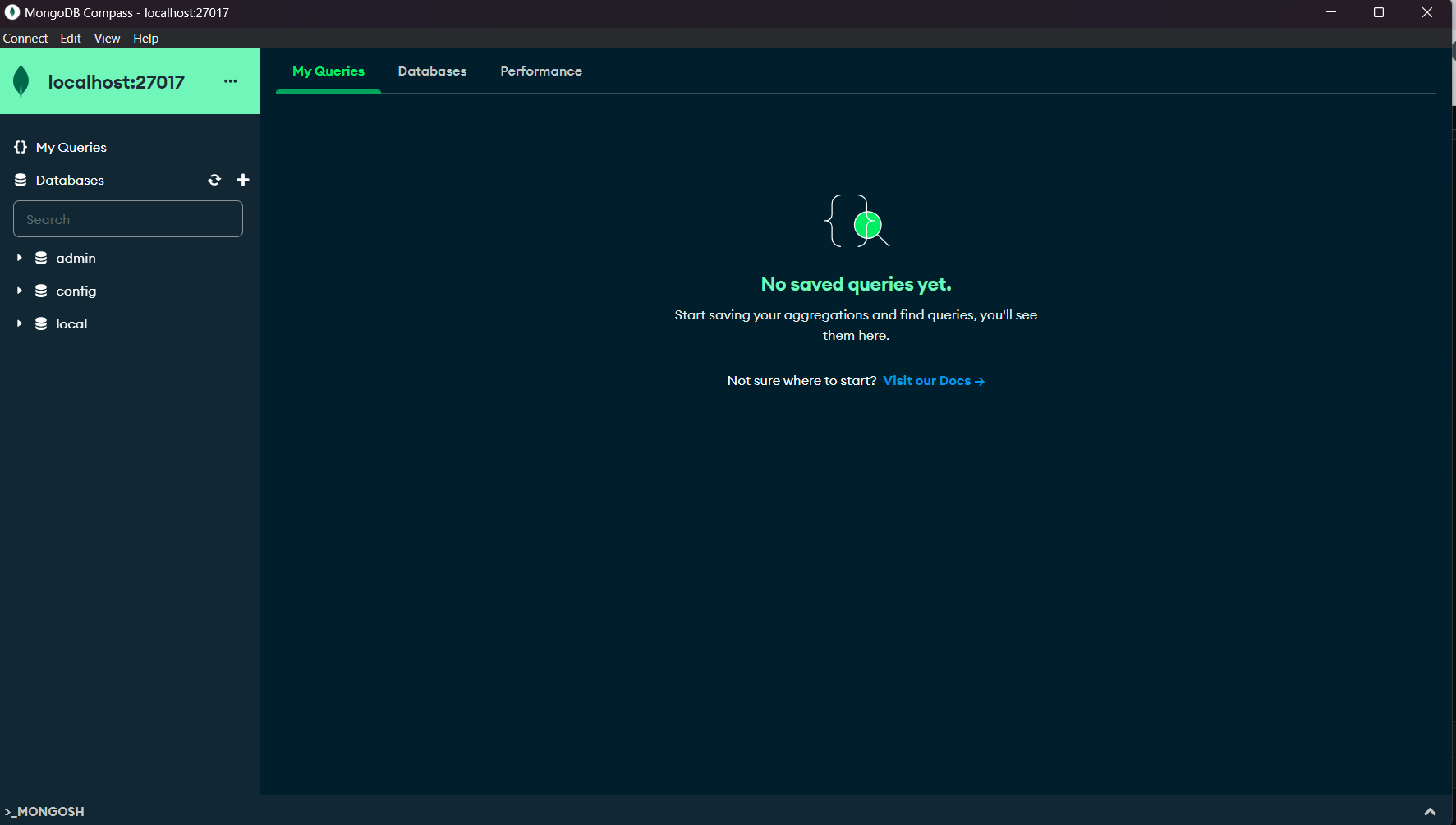
Task: Select the localhost:27017 connection header
Action: pos(115,81)
